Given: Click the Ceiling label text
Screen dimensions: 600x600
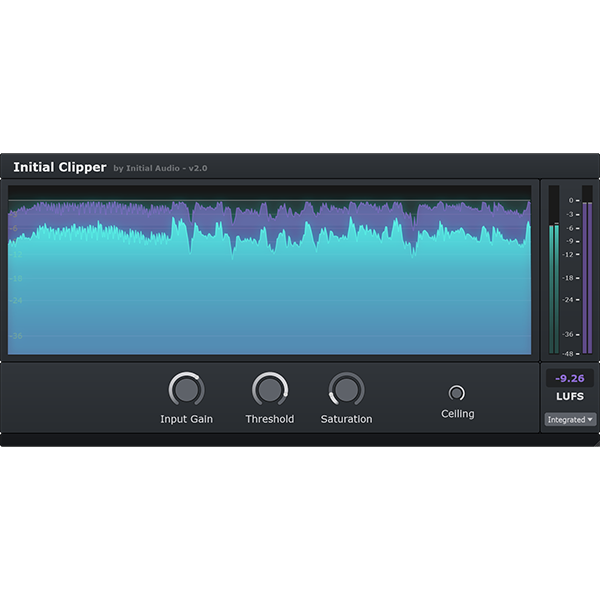Looking at the screenshot, I should click(x=457, y=414).
